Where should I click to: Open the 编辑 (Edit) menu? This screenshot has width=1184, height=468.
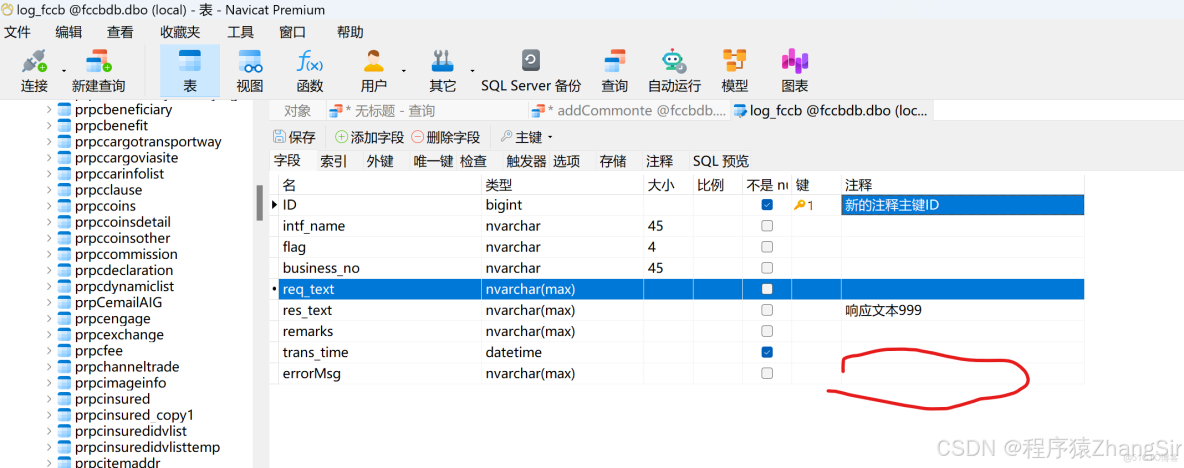pos(69,32)
